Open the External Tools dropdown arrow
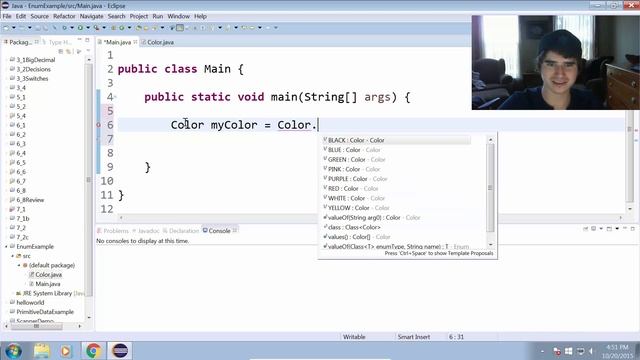The image size is (640, 360). (104, 28)
